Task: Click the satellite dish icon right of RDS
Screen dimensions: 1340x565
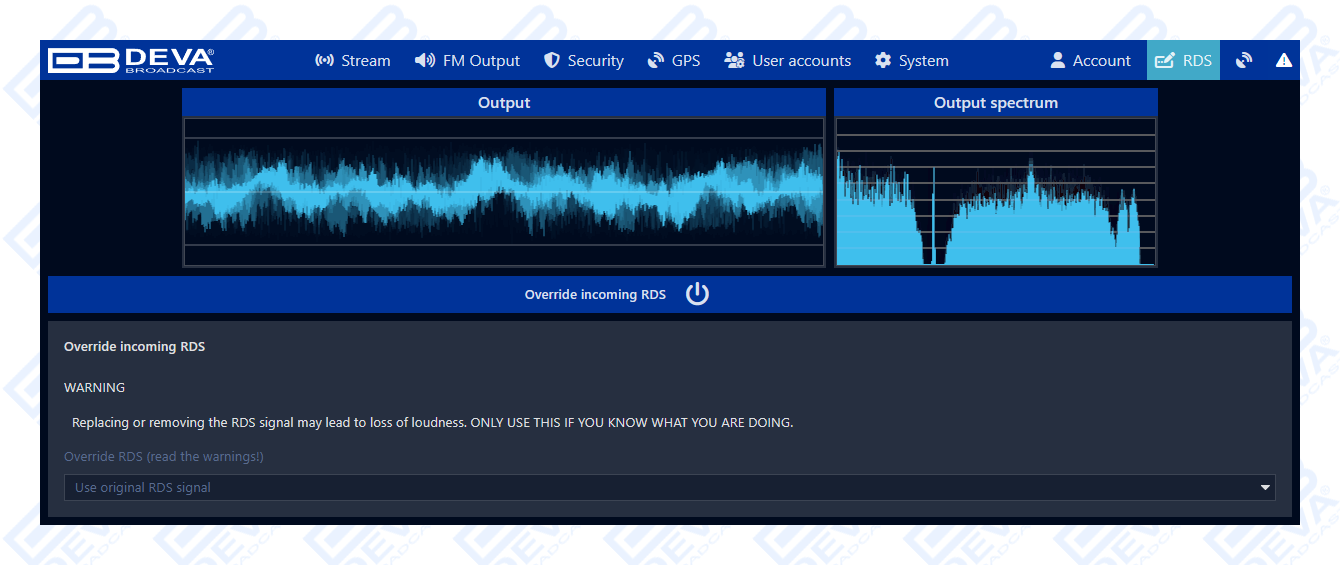Action: click(x=1243, y=61)
